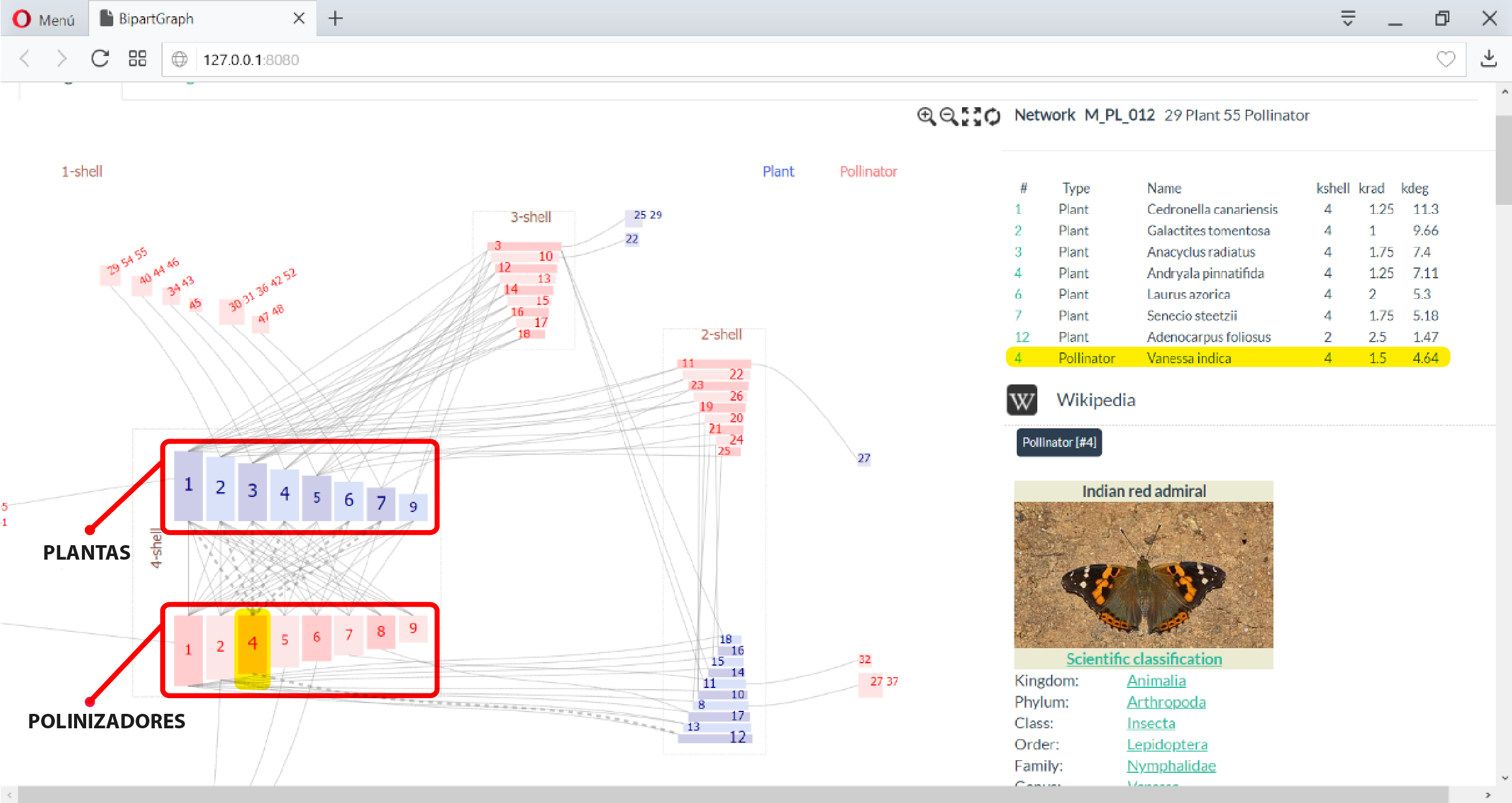Viewport: 1512px width, 803px height.
Task: Reset the graph view with refresh icon
Action: point(992,116)
